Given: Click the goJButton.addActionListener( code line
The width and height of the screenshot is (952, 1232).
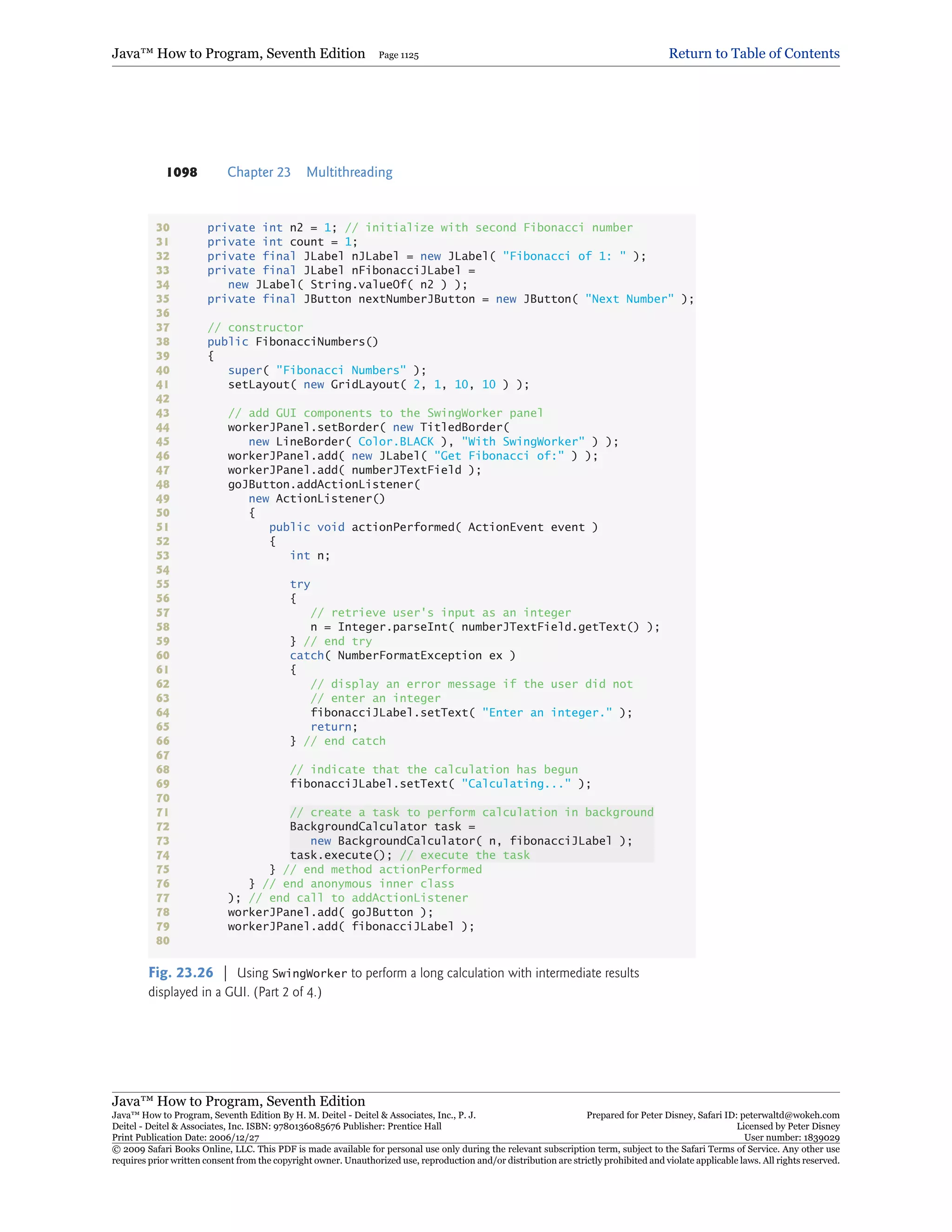Looking at the screenshot, I should tap(324, 484).
